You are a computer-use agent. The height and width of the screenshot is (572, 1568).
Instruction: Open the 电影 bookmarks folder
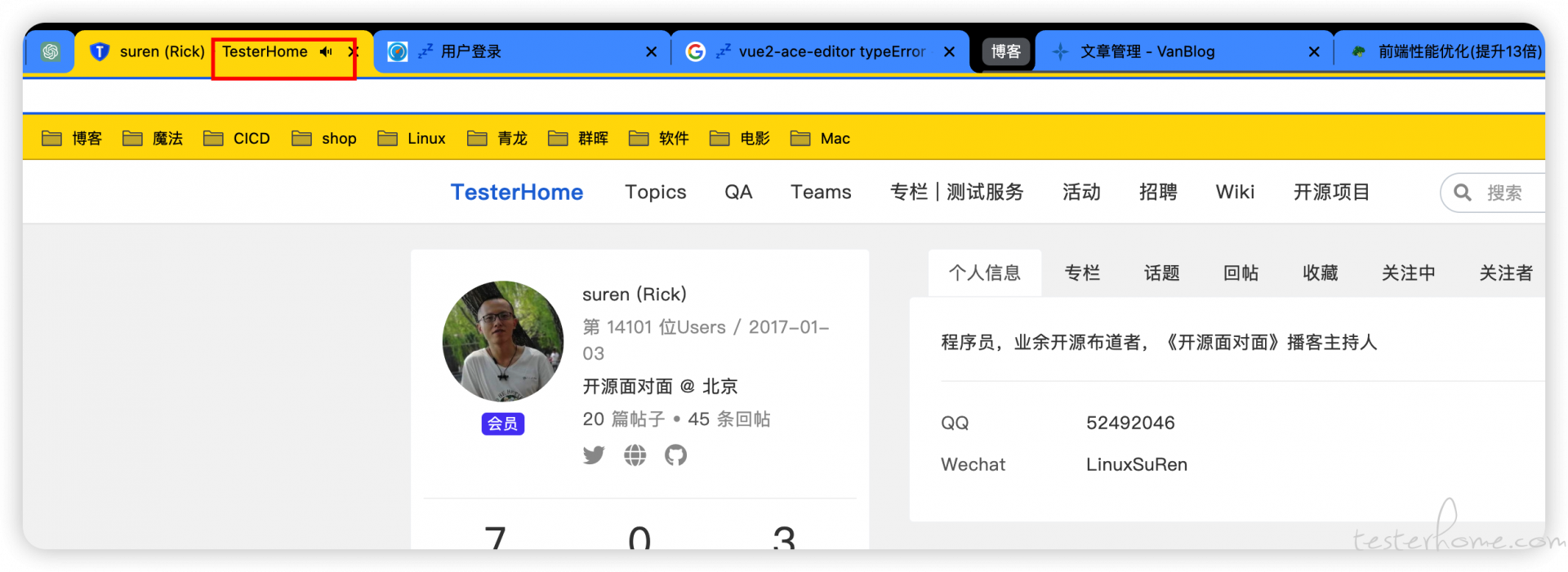(740, 139)
